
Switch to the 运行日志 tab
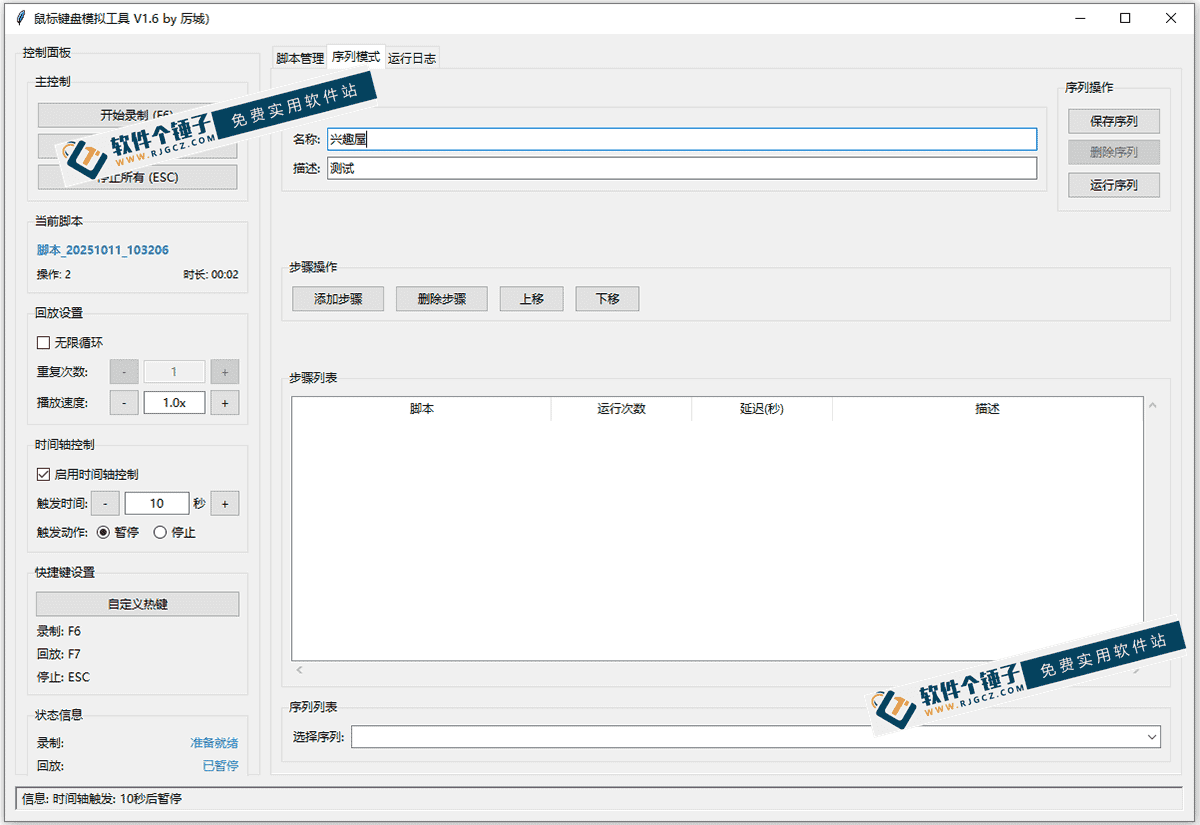[x=412, y=57]
